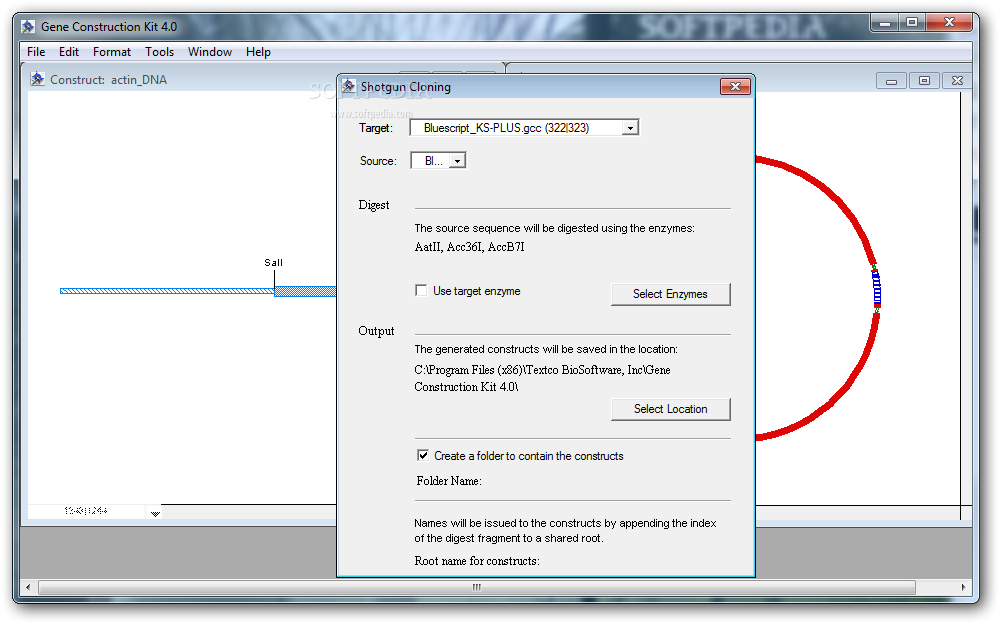Maximize the actin_DNA construct window

tap(924, 80)
